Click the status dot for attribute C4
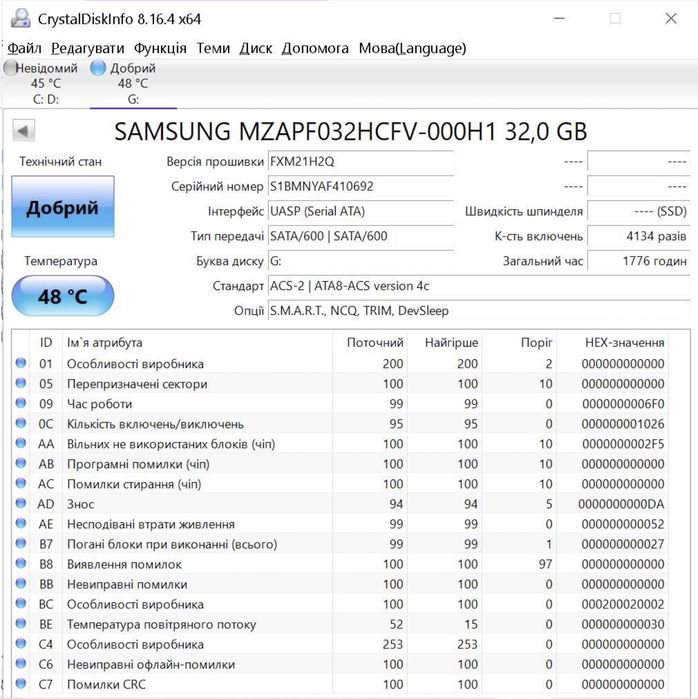The height and width of the screenshot is (699, 698). 21,644
